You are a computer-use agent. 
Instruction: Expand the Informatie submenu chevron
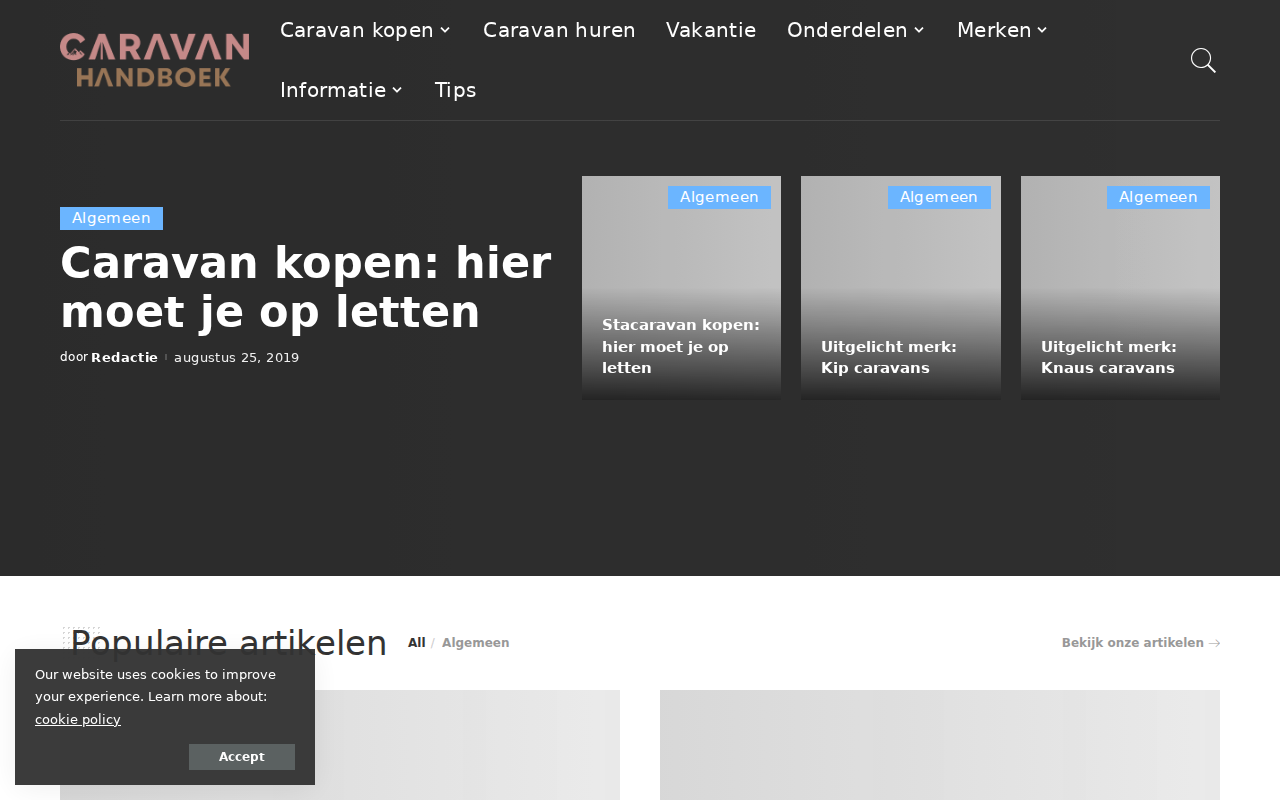397,90
